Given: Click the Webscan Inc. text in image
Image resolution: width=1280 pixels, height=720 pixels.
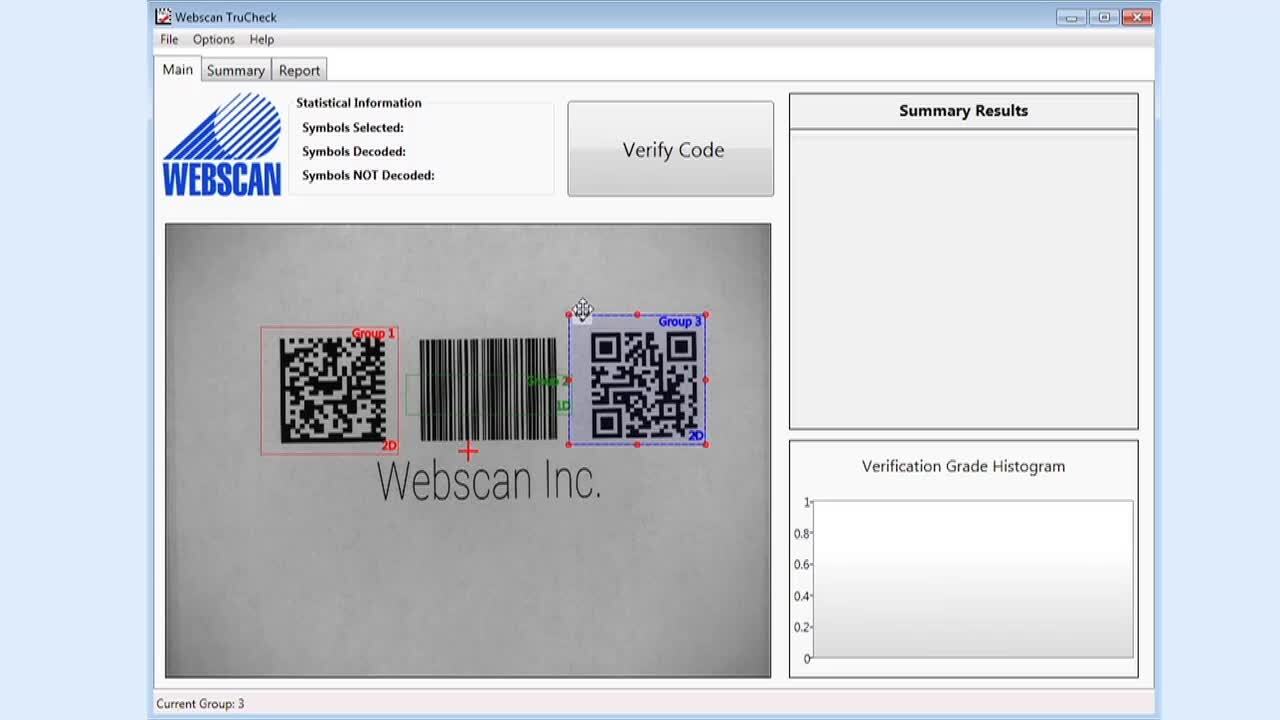Looking at the screenshot, I should 489,481.
